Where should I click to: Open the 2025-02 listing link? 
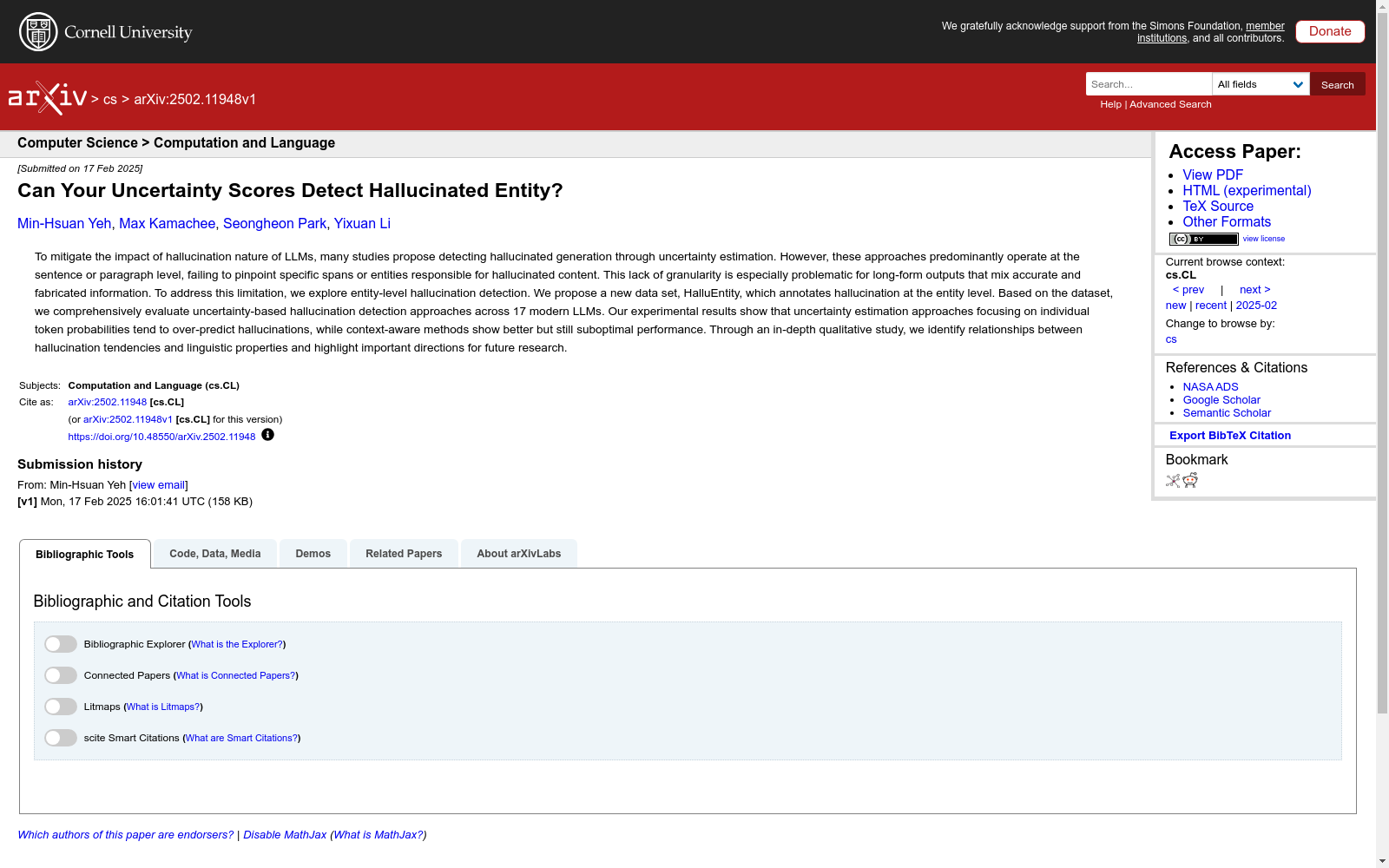(x=1256, y=306)
